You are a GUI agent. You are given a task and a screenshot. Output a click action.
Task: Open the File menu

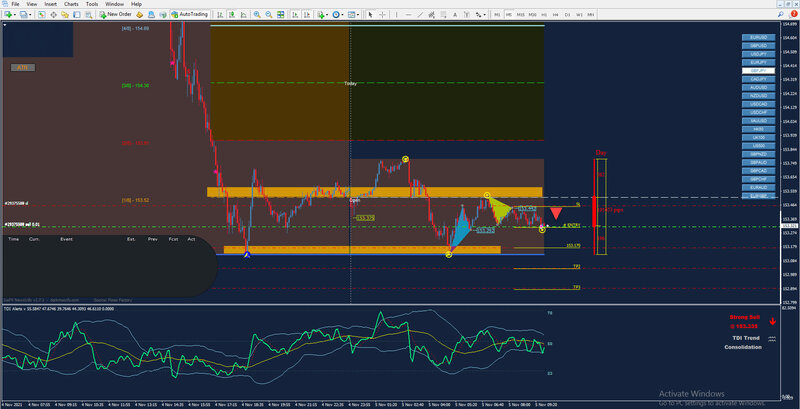[x=15, y=4]
